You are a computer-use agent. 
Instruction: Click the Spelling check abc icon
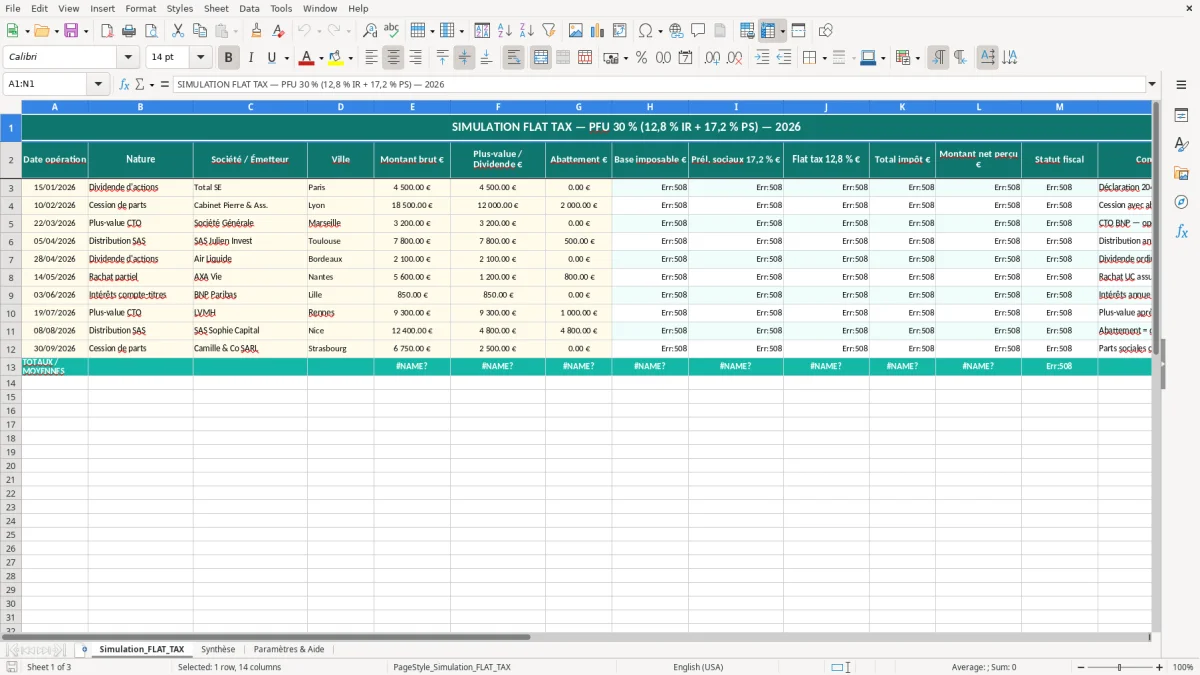click(391, 31)
